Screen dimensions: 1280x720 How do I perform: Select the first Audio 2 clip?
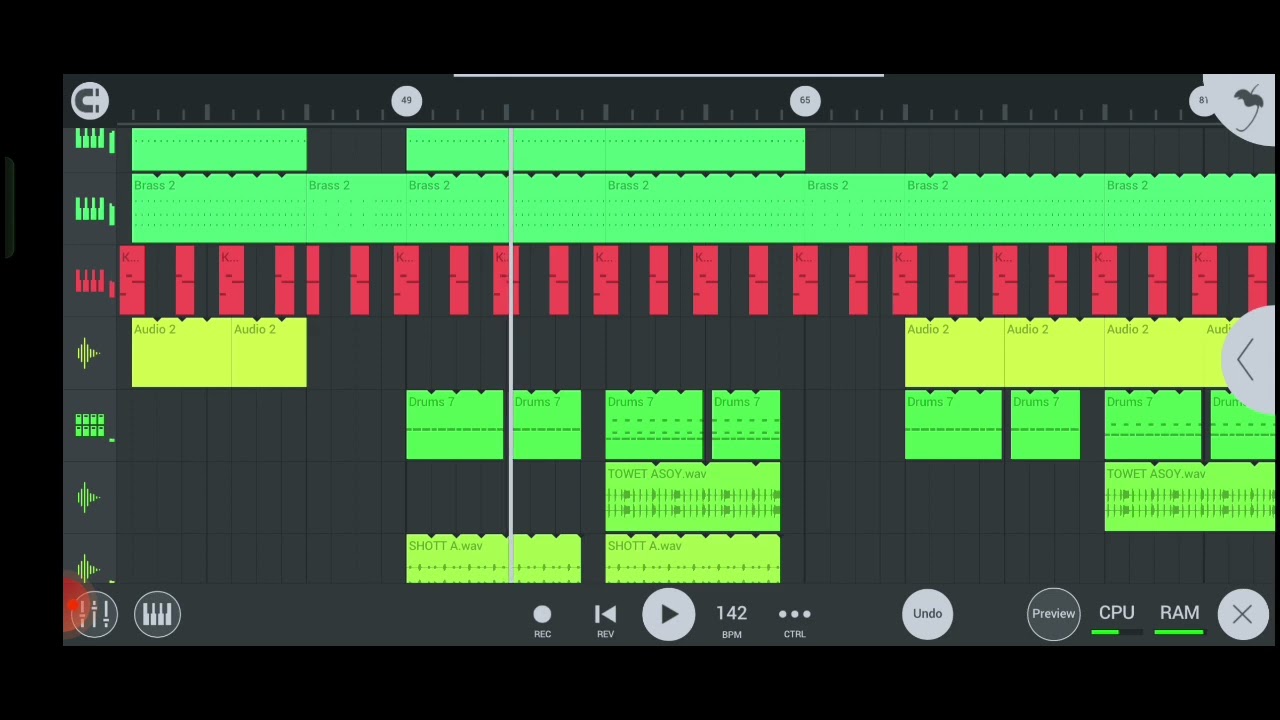181,353
